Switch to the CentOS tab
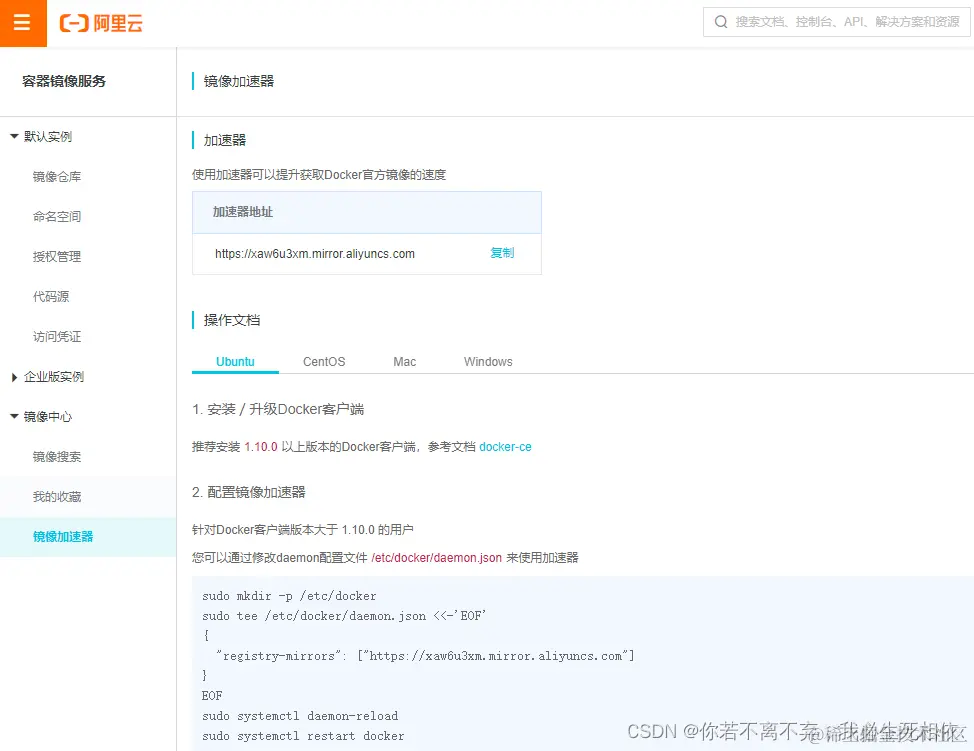The width and height of the screenshot is (974, 751). click(324, 362)
